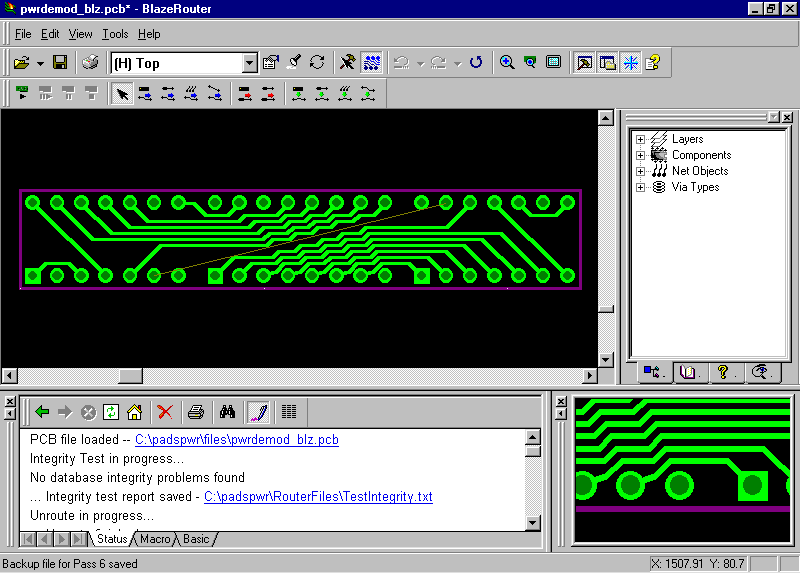The height and width of the screenshot is (573, 800).
Task: Click the blue circular repeat arrow icon
Action: [476, 63]
